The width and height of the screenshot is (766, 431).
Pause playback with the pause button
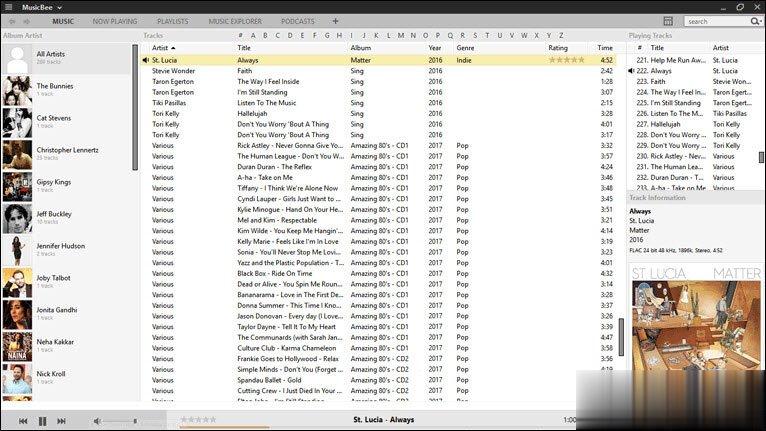(x=43, y=421)
